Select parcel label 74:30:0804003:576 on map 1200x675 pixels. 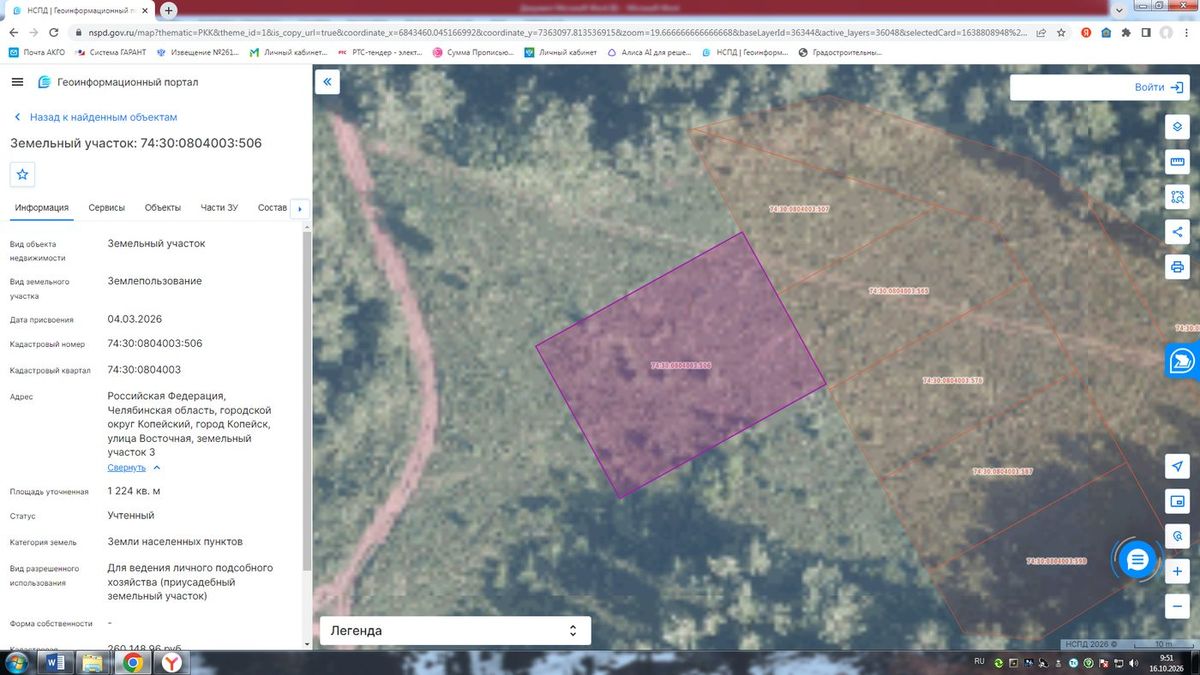[953, 380]
